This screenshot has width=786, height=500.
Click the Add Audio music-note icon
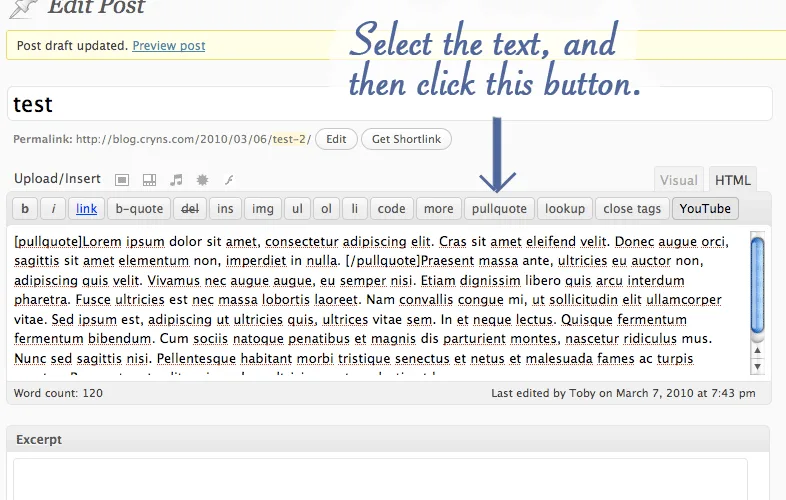coord(176,180)
